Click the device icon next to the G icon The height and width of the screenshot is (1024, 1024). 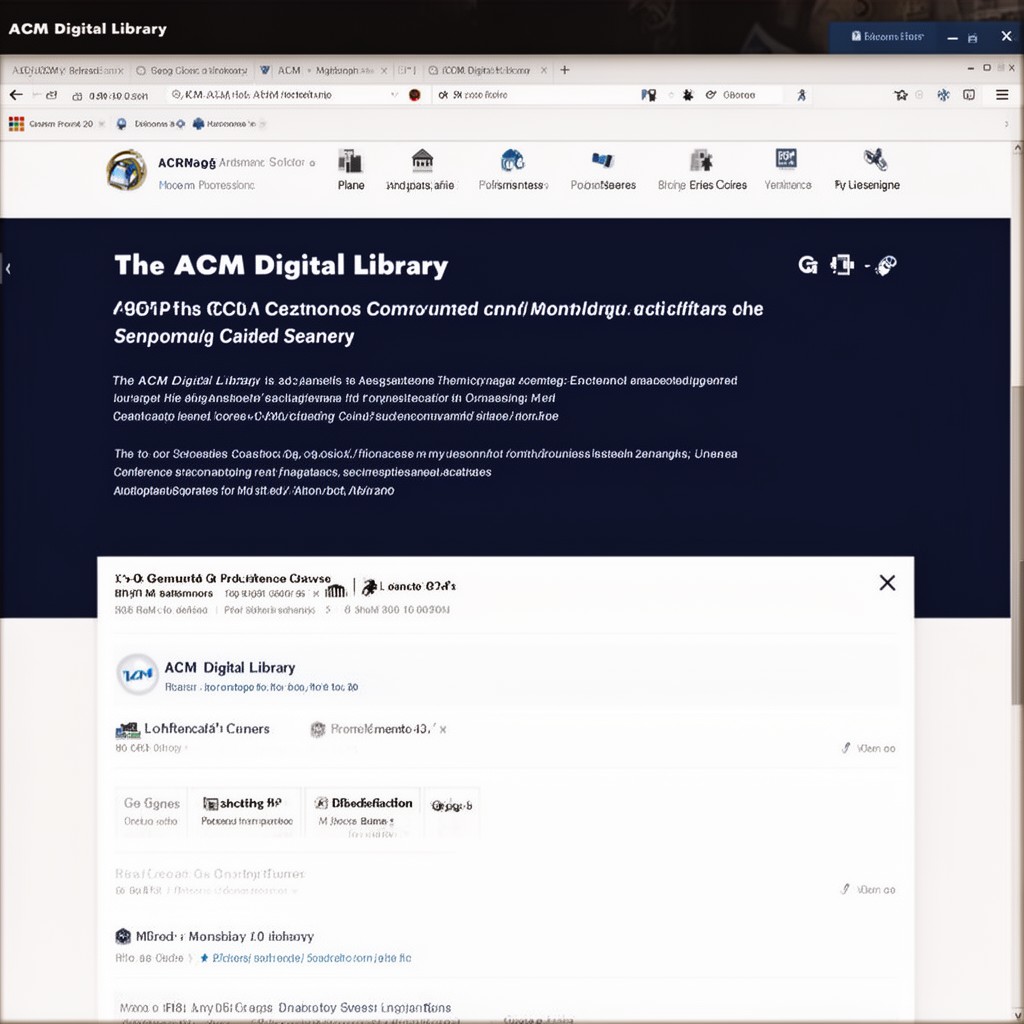point(842,265)
